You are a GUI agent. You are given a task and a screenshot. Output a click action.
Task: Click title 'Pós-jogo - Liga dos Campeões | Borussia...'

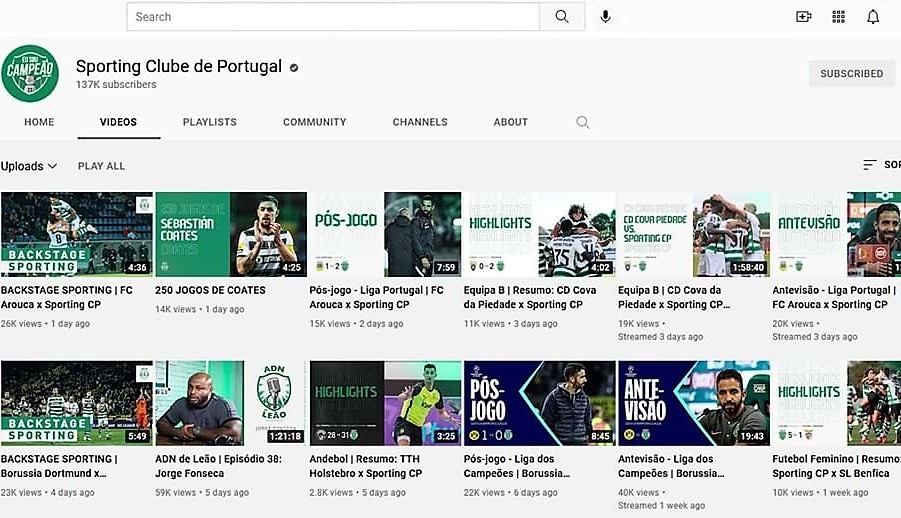click(517, 466)
